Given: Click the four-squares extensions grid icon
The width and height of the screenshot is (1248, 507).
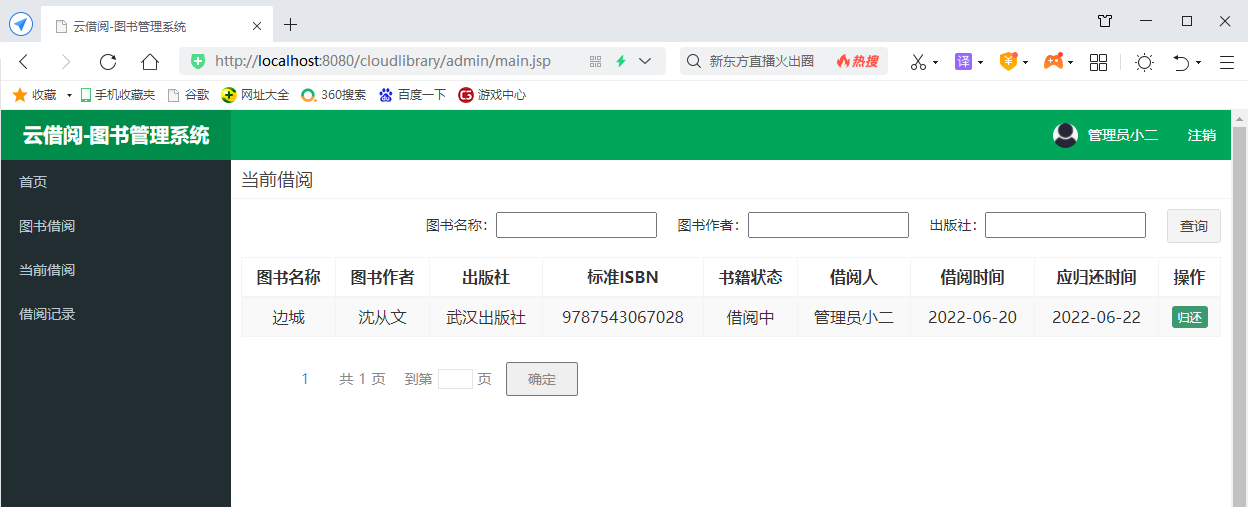Looking at the screenshot, I should 1098,62.
